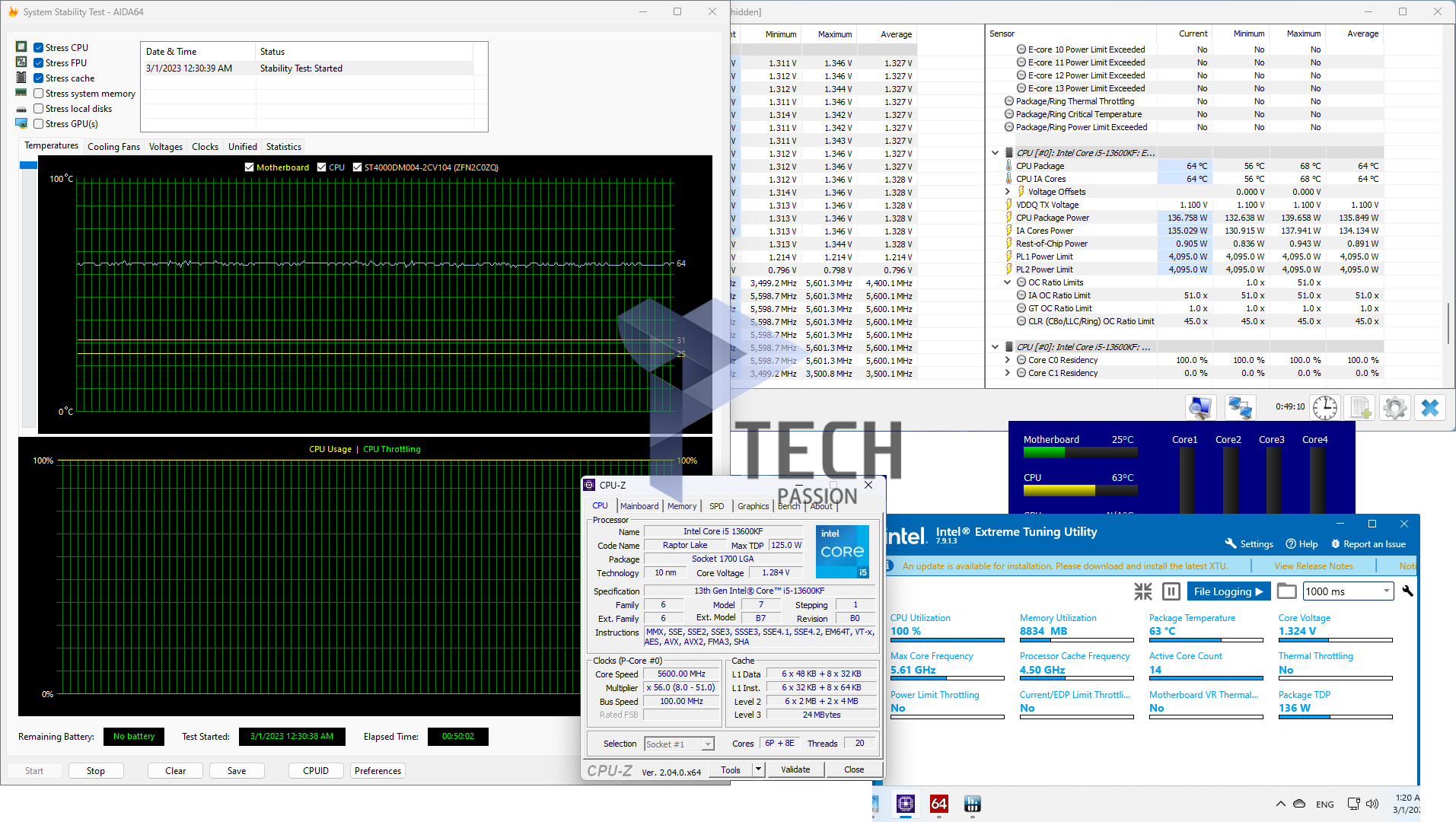Image resolution: width=1456 pixels, height=822 pixels.
Task: Click the temperature graph scale slider
Action: (28, 165)
